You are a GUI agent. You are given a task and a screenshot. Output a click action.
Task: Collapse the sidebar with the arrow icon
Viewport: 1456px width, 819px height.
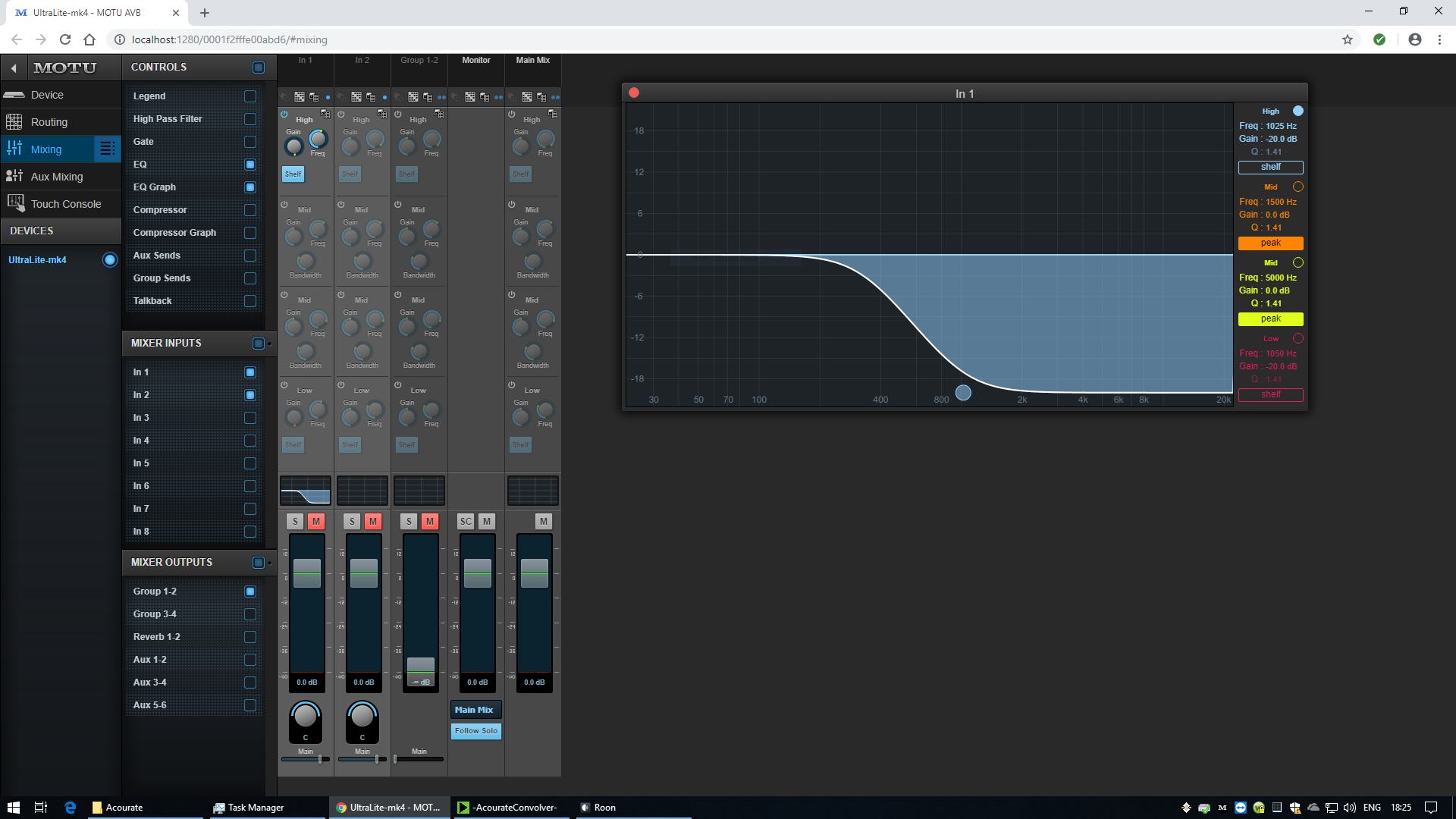(x=14, y=68)
